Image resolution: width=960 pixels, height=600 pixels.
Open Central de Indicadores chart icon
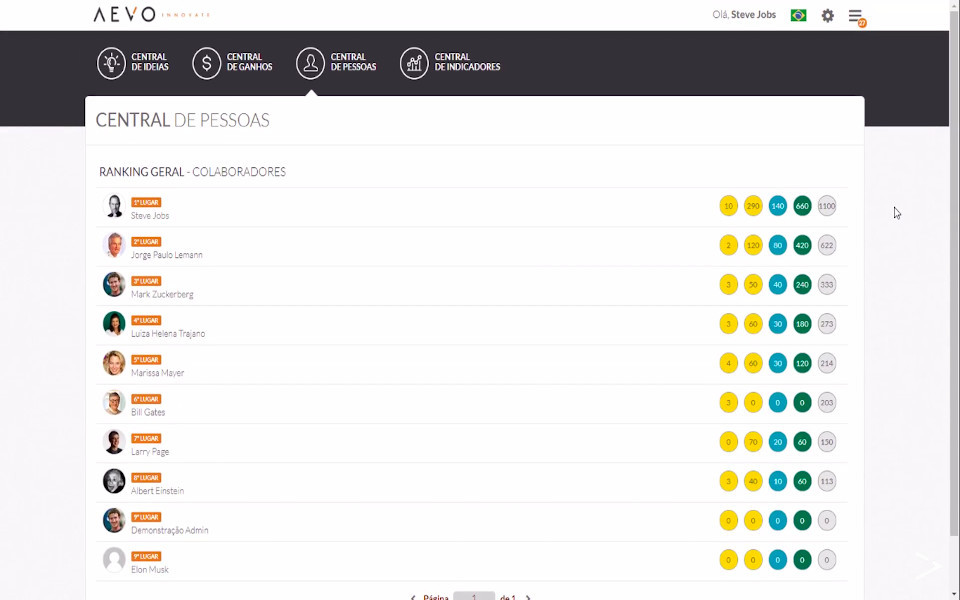coord(414,62)
